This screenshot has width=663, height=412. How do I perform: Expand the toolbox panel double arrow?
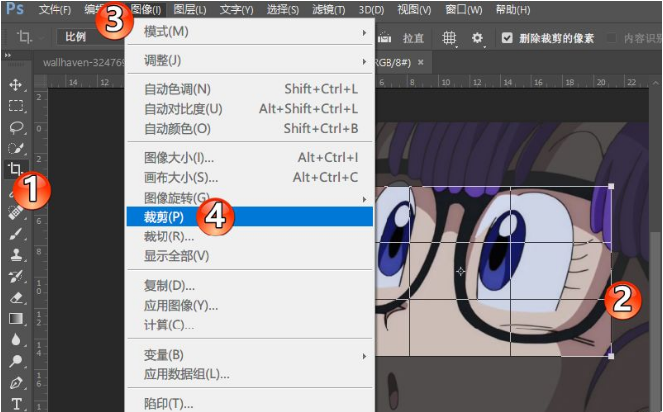point(8,55)
